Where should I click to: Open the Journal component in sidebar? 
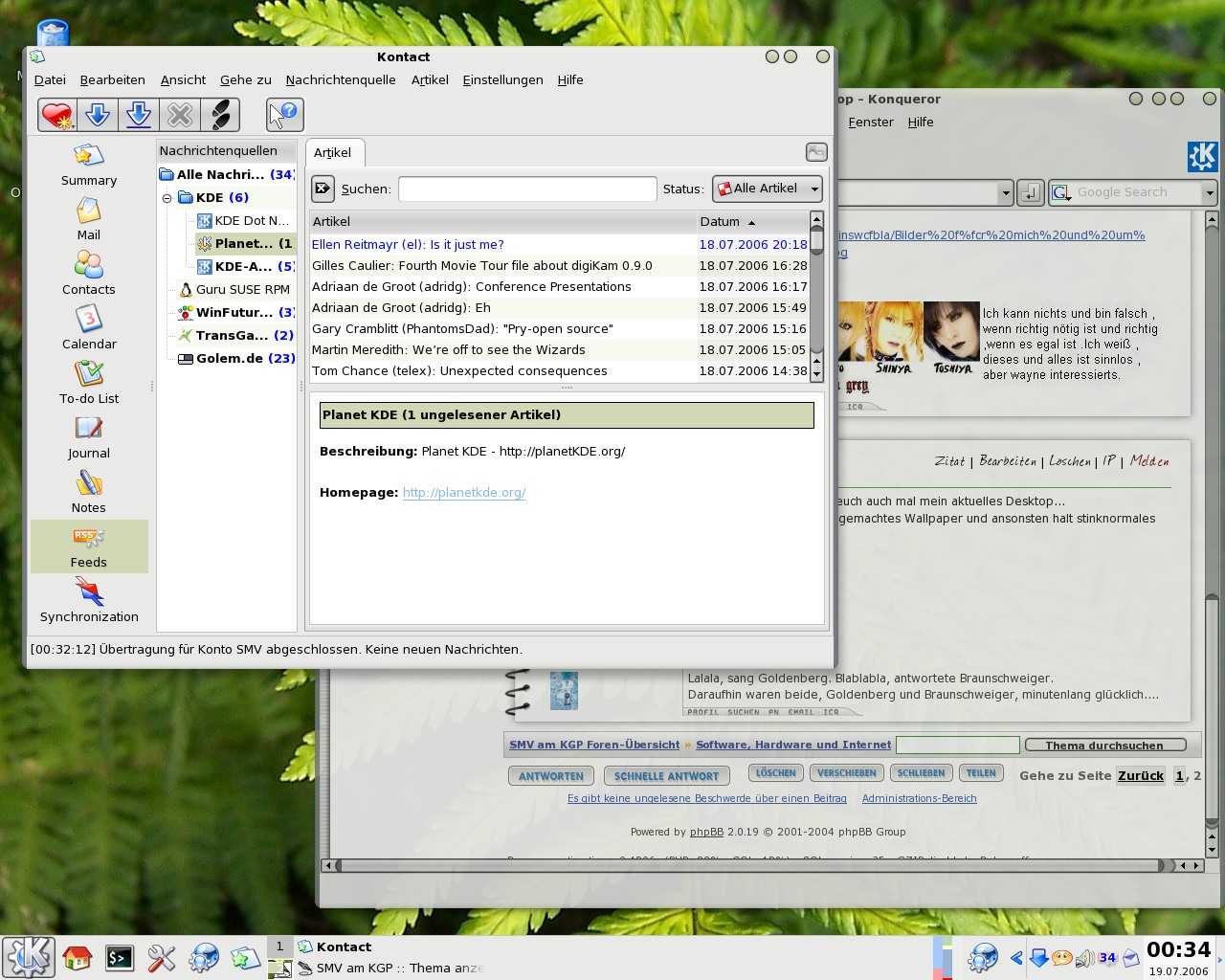click(x=89, y=438)
